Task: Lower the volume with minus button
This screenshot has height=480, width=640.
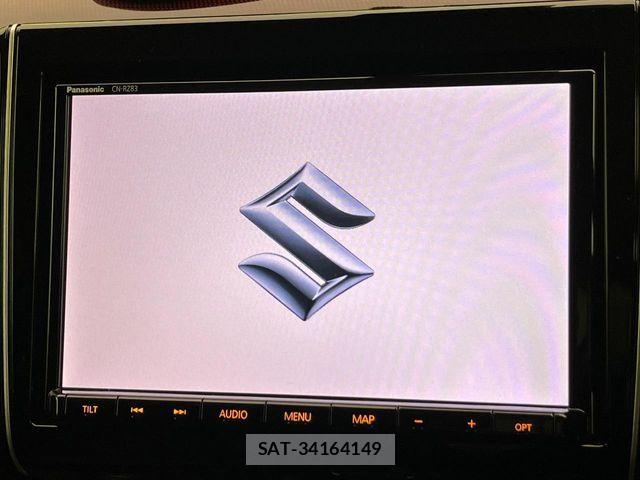Action: tap(418, 422)
